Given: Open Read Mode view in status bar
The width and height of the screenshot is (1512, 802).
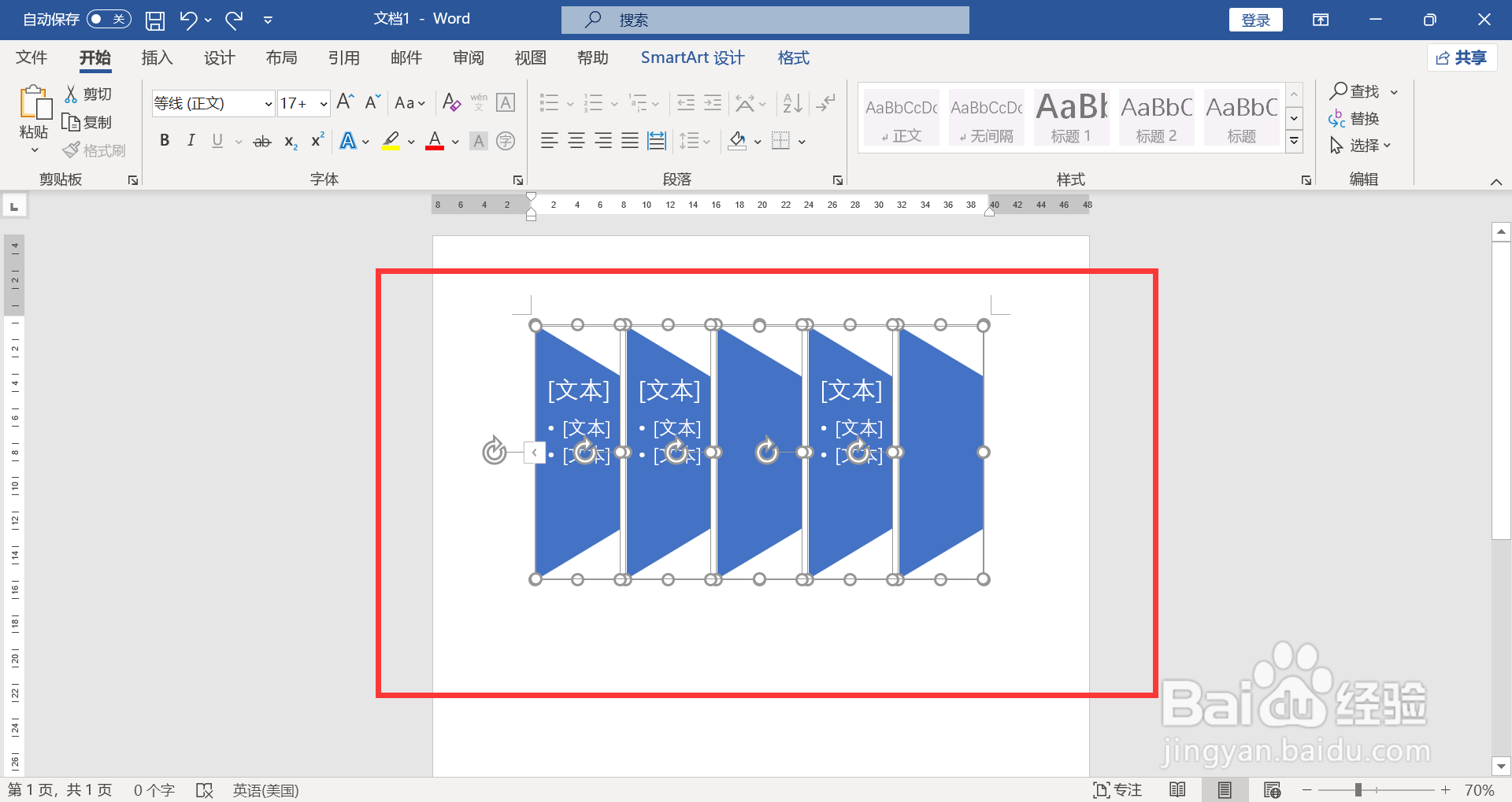Looking at the screenshot, I should [x=1177, y=789].
